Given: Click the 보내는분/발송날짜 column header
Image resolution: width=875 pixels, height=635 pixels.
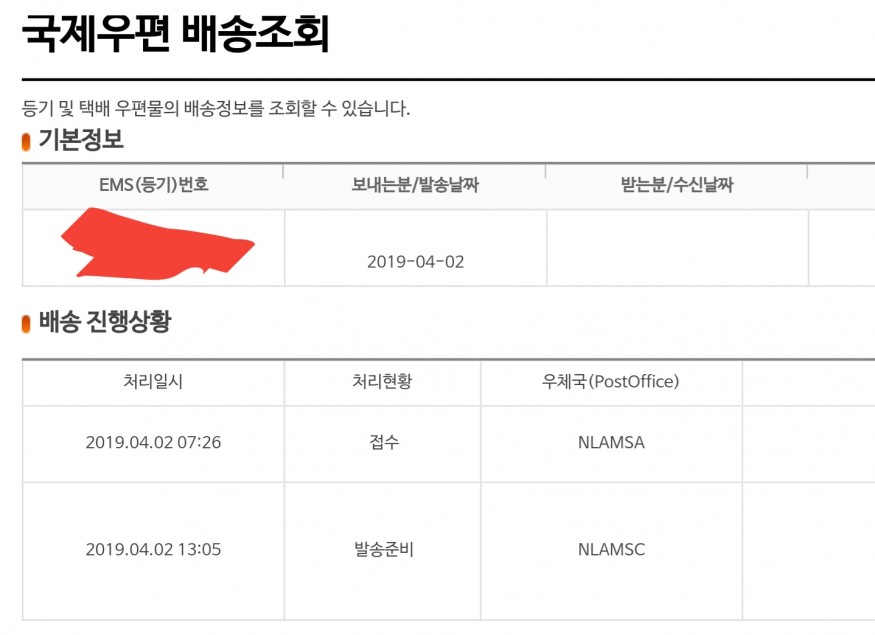Looking at the screenshot, I should [x=415, y=185].
